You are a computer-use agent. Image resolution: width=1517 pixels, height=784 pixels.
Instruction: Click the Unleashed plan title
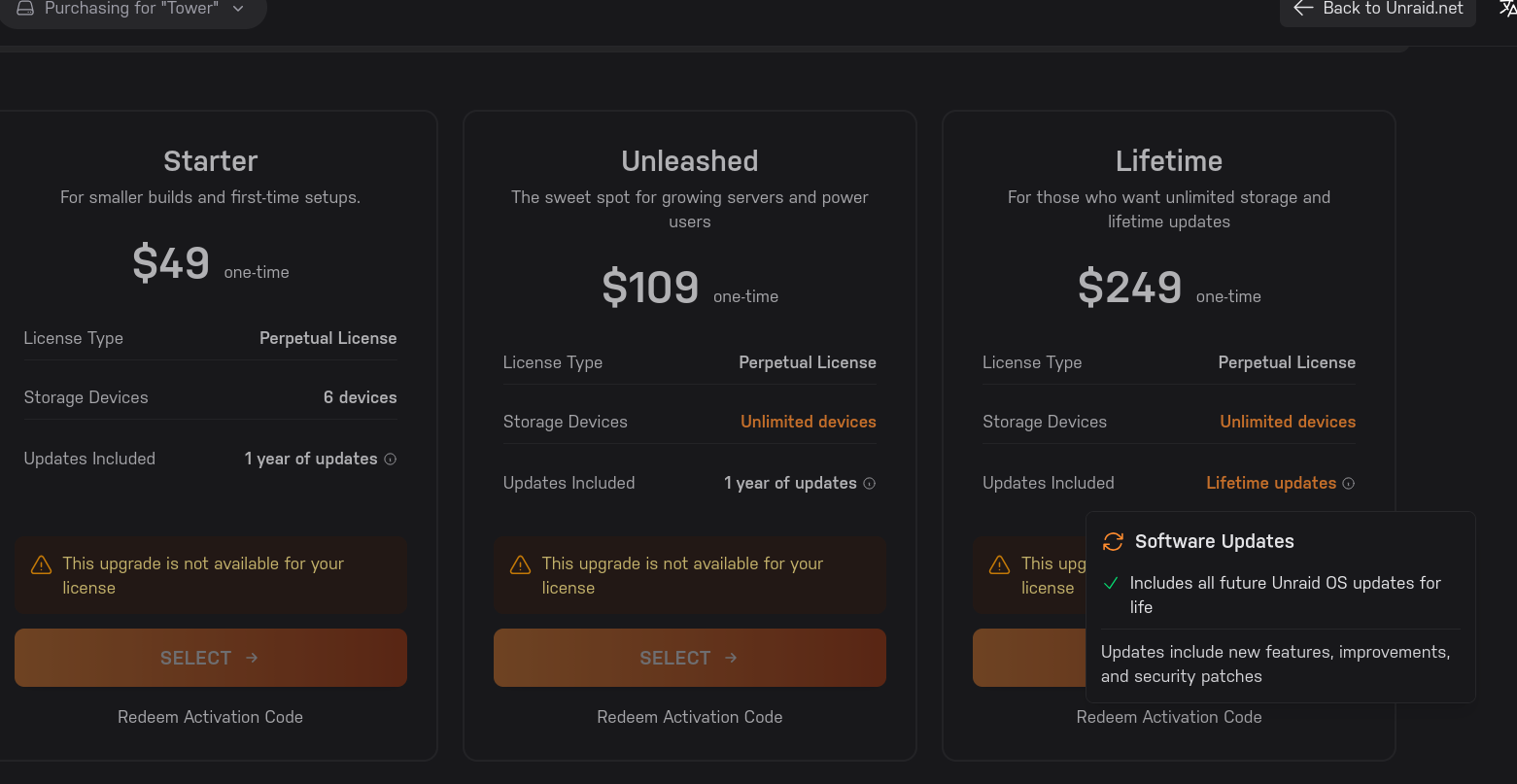(690, 161)
